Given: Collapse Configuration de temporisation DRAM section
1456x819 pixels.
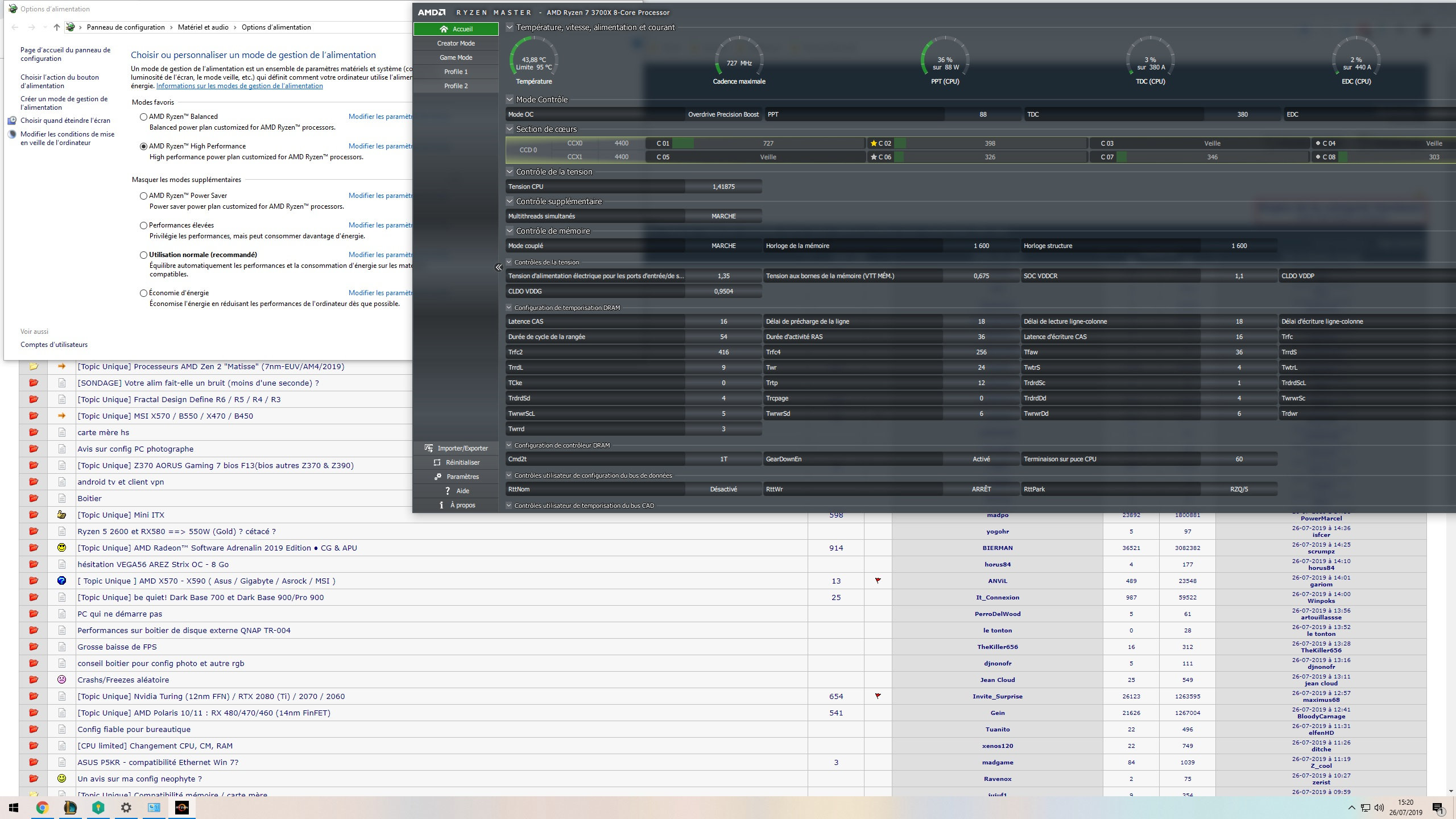Looking at the screenshot, I should click(509, 308).
